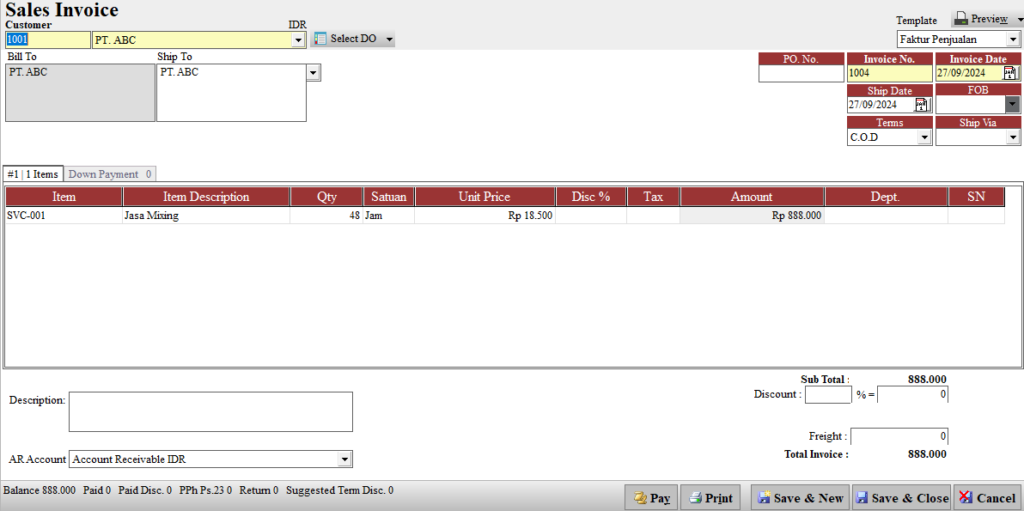The width and height of the screenshot is (1024, 511).
Task: Switch to the #1 | 1 Items tab
Action: [x=33, y=174]
